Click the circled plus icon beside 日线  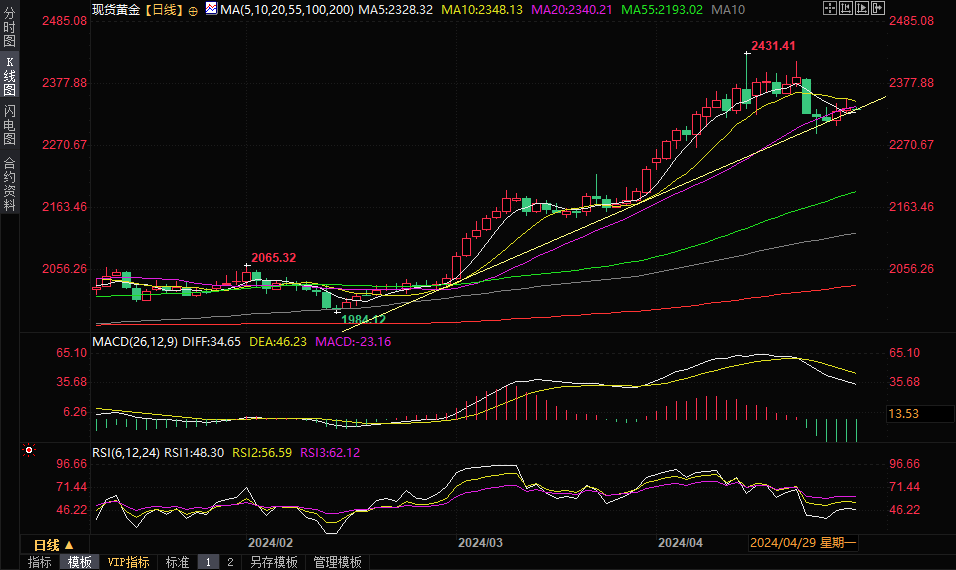(x=193, y=10)
